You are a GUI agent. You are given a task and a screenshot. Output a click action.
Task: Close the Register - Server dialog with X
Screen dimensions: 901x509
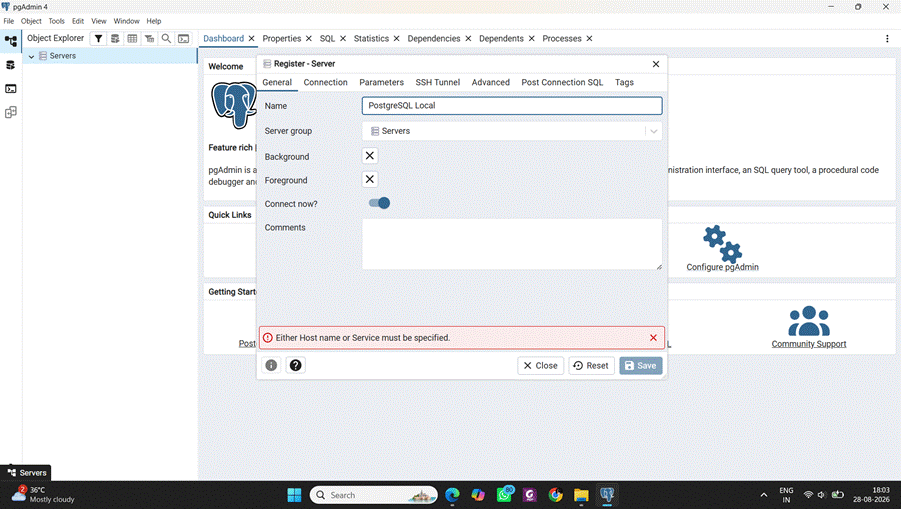click(656, 64)
